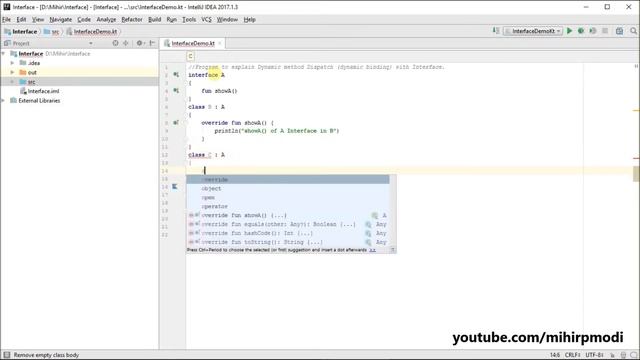
Task: Click the gutter icon beside interface A
Action: coord(176,75)
